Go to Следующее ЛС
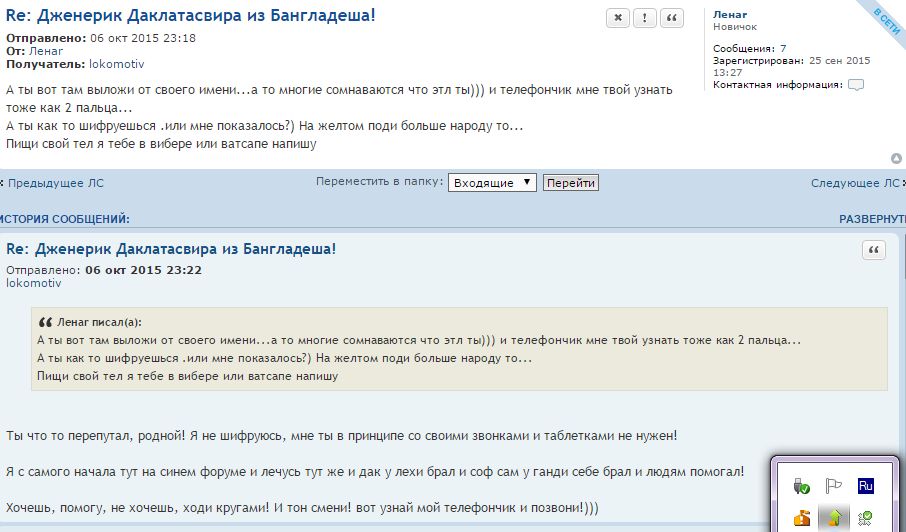 click(854, 183)
